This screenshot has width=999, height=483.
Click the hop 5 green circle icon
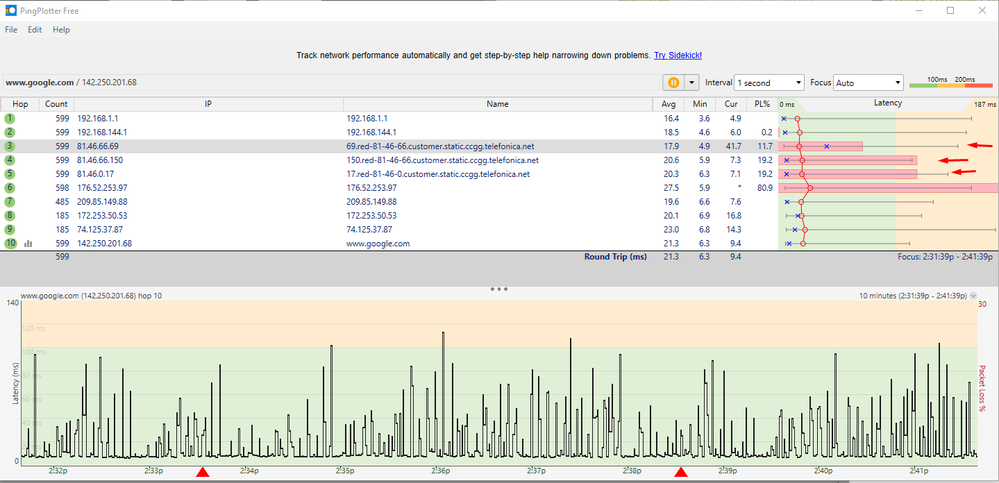10,174
